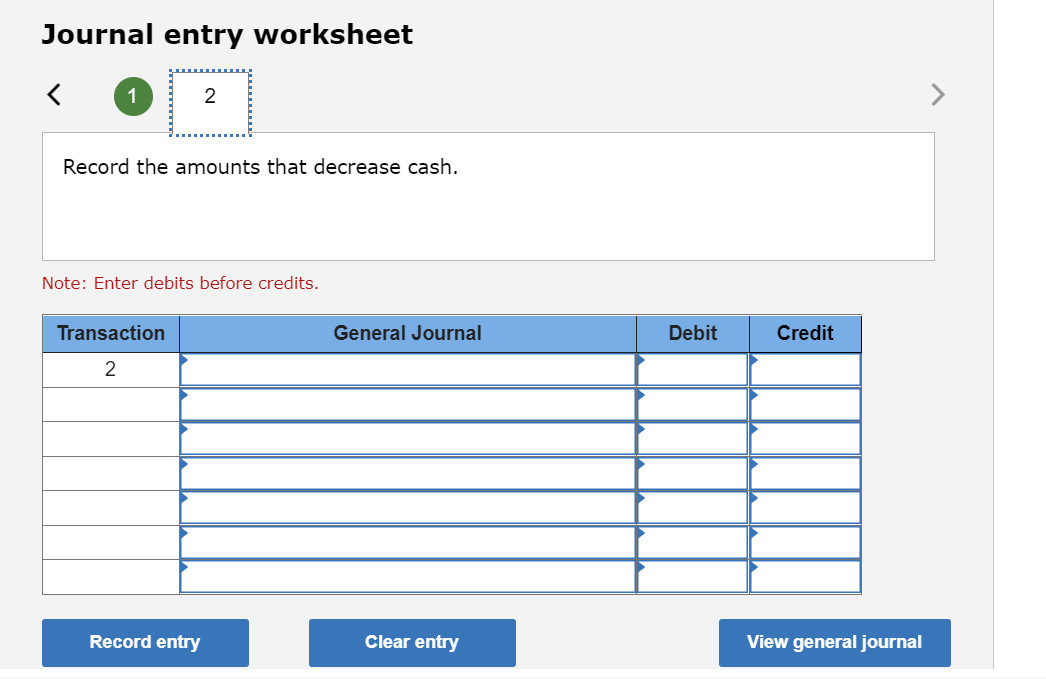Select sixth row General Journal account field
The height and width of the screenshot is (679, 1046).
pos(408,542)
